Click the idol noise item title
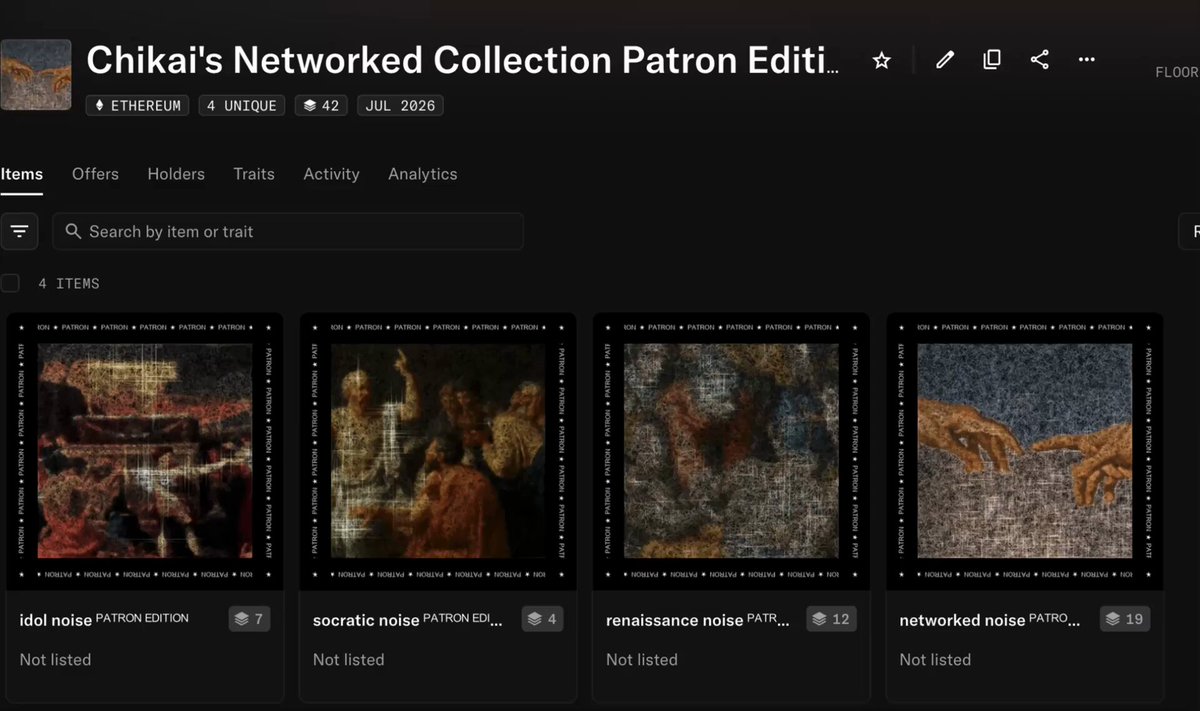Image resolution: width=1200 pixels, height=711 pixels. [x=104, y=620]
